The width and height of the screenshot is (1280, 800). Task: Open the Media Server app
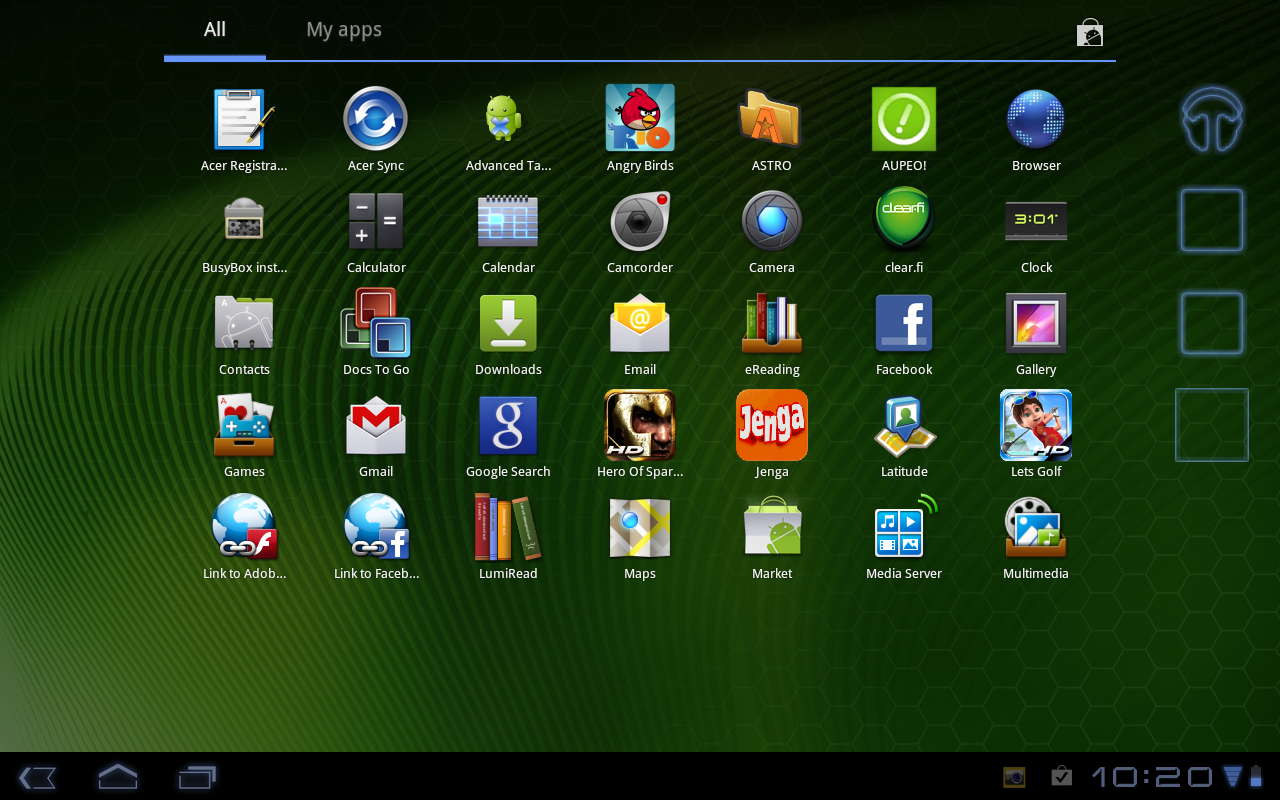904,528
